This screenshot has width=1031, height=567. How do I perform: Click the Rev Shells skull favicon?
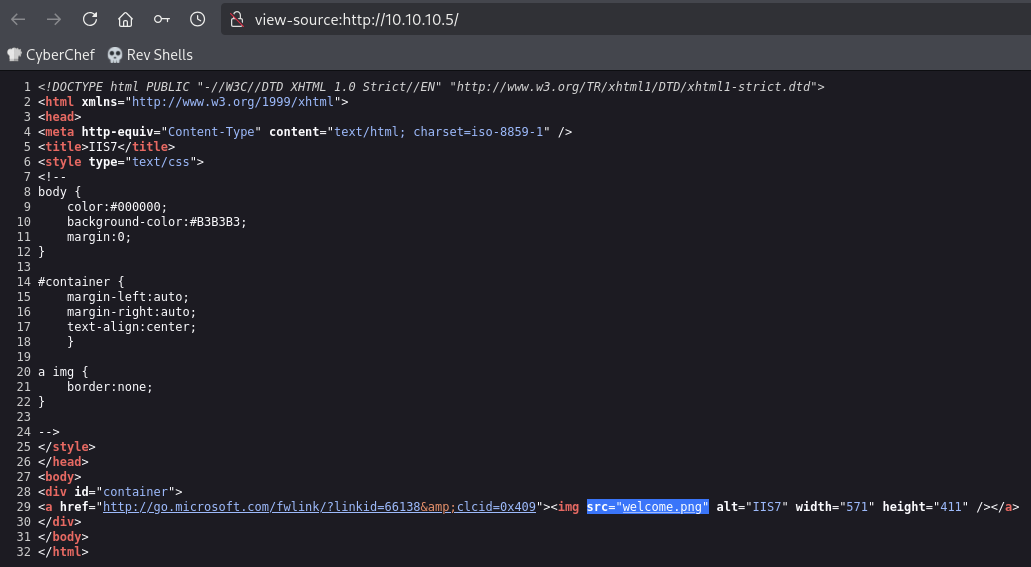click(114, 55)
